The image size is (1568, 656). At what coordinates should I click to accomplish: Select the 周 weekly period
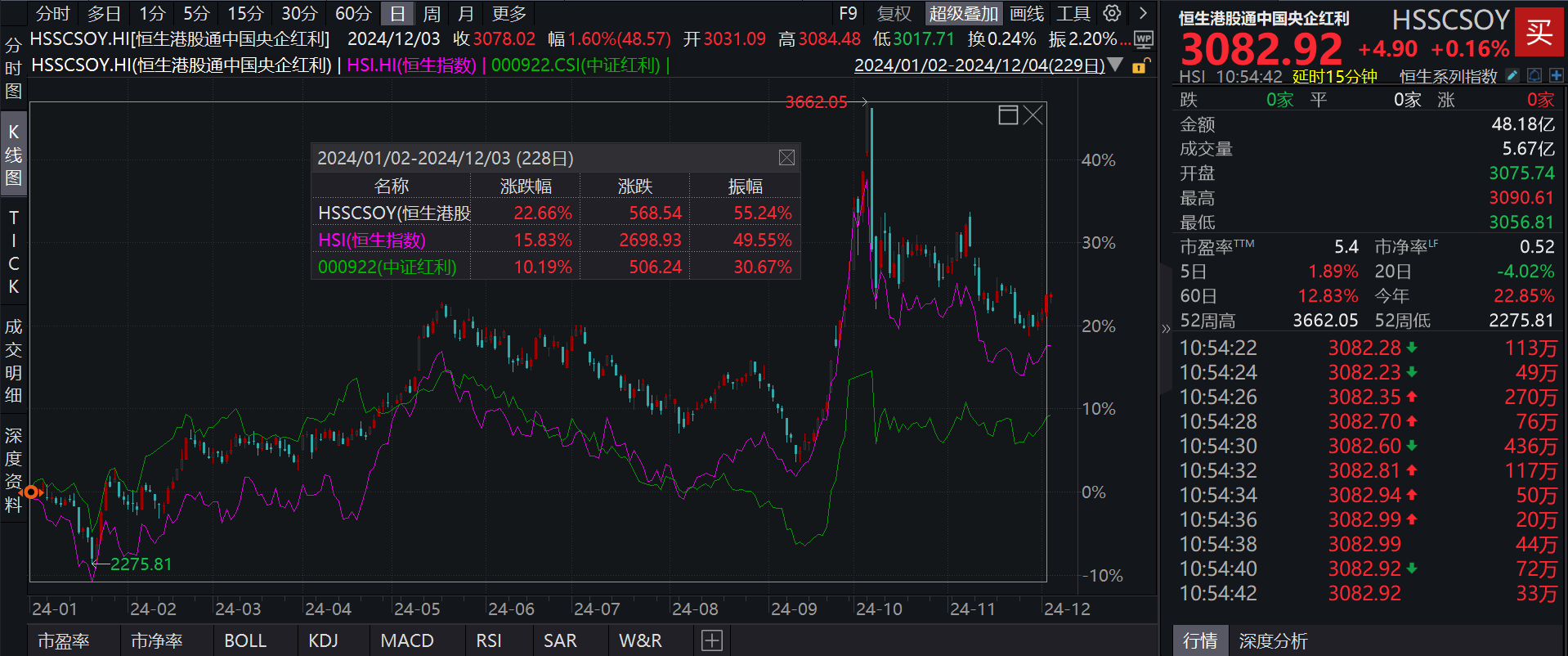click(x=432, y=13)
